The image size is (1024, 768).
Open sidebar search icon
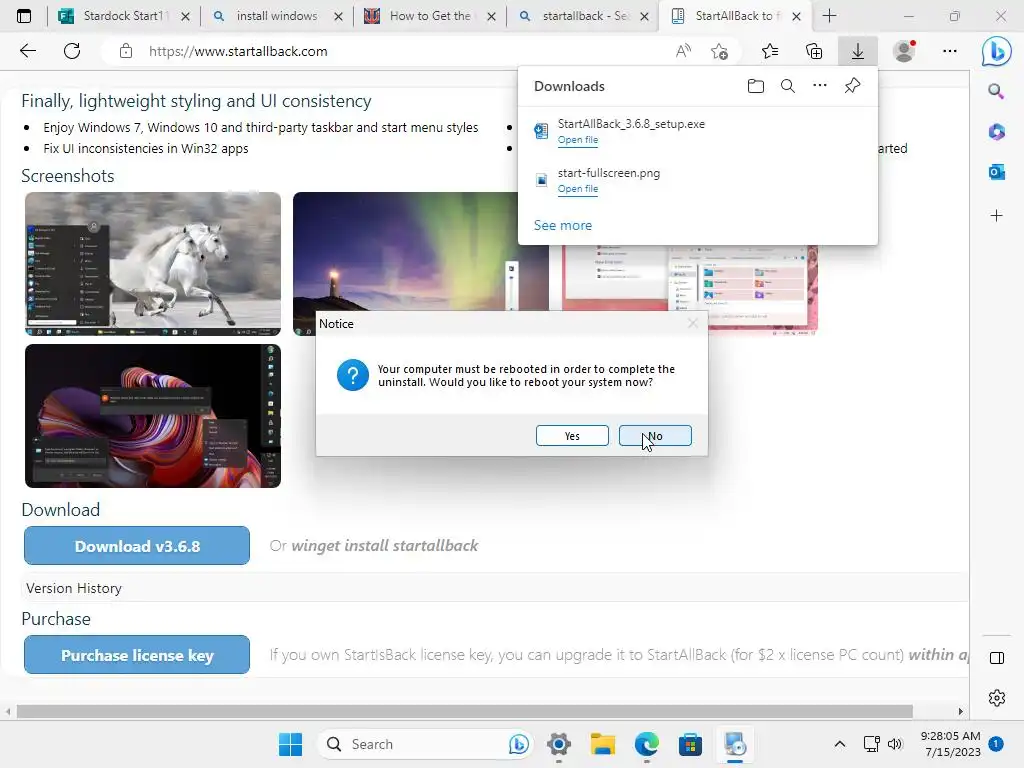(996, 91)
